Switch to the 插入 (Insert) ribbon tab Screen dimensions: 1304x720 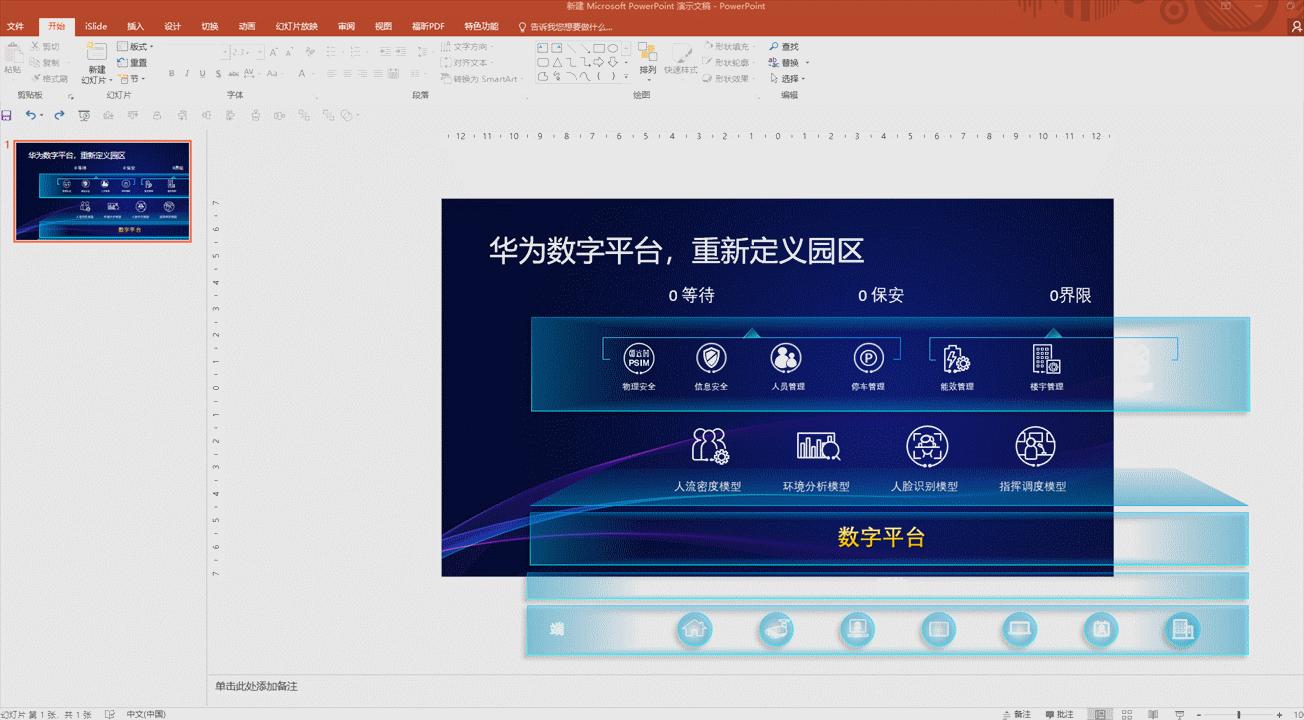coord(135,26)
